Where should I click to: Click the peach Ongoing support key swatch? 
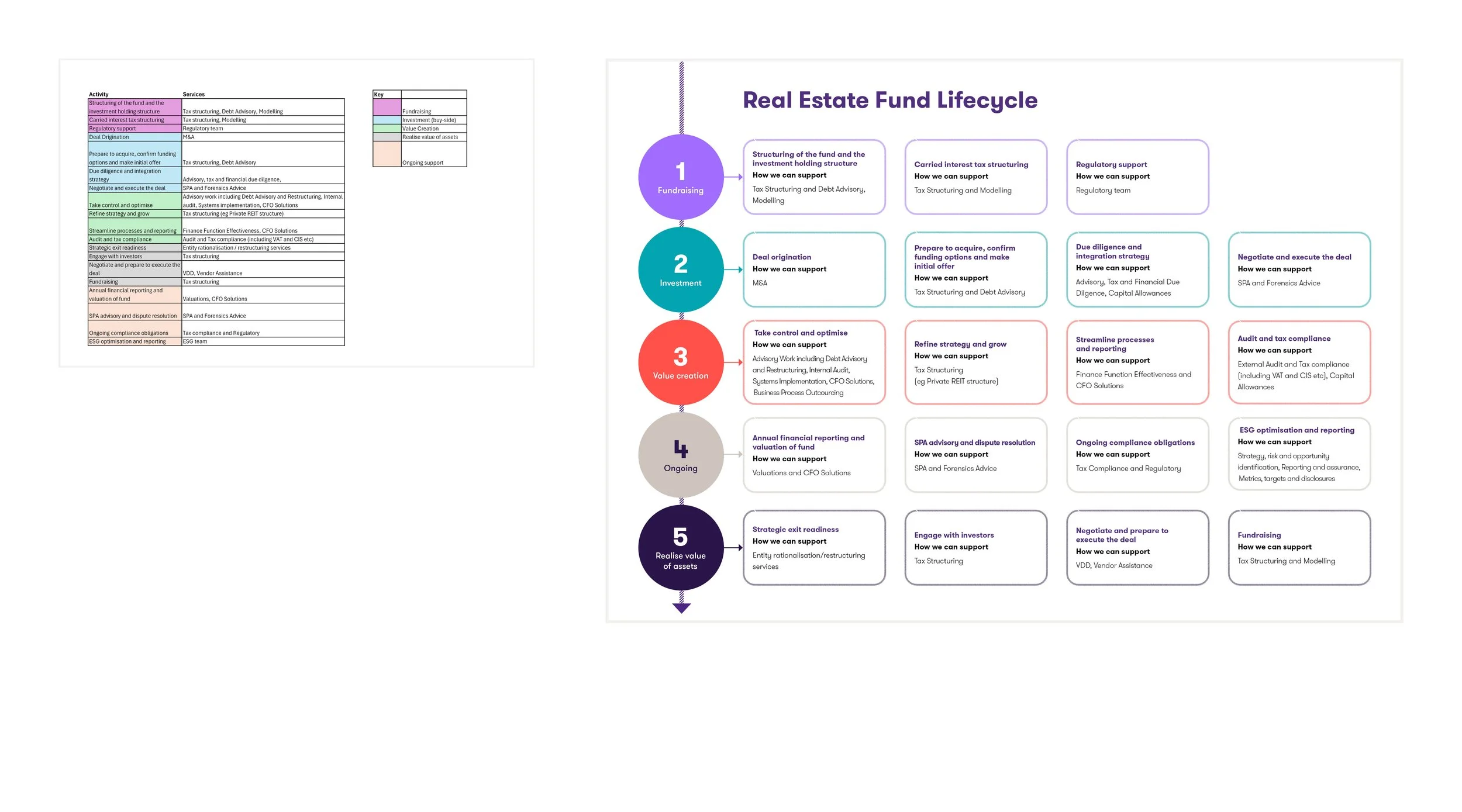387,154
